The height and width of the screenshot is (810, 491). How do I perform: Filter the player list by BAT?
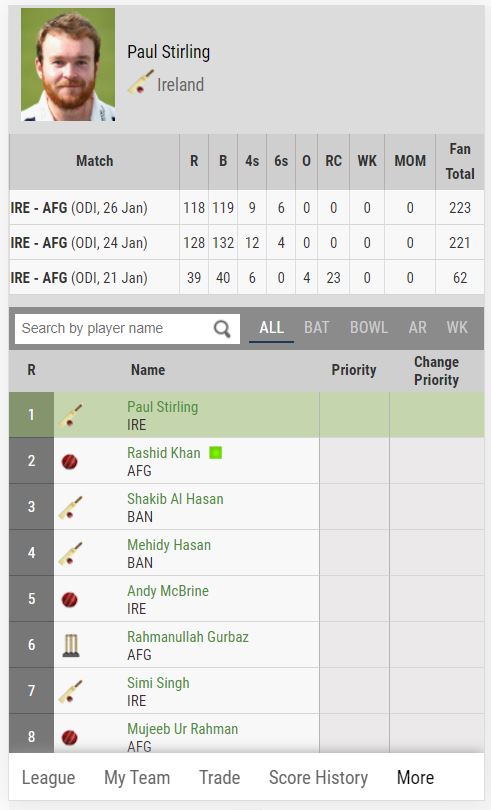tap(316, 328)
